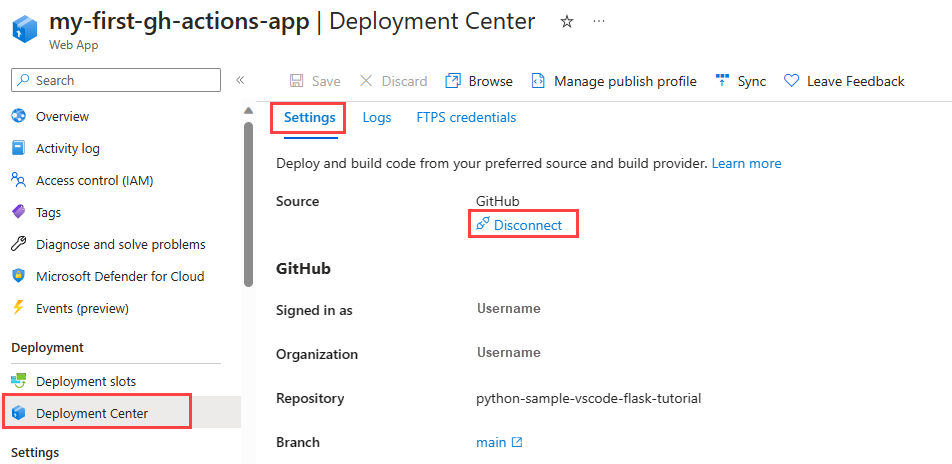
Task: Click the Save floppy disk icon
Action: 296,81
